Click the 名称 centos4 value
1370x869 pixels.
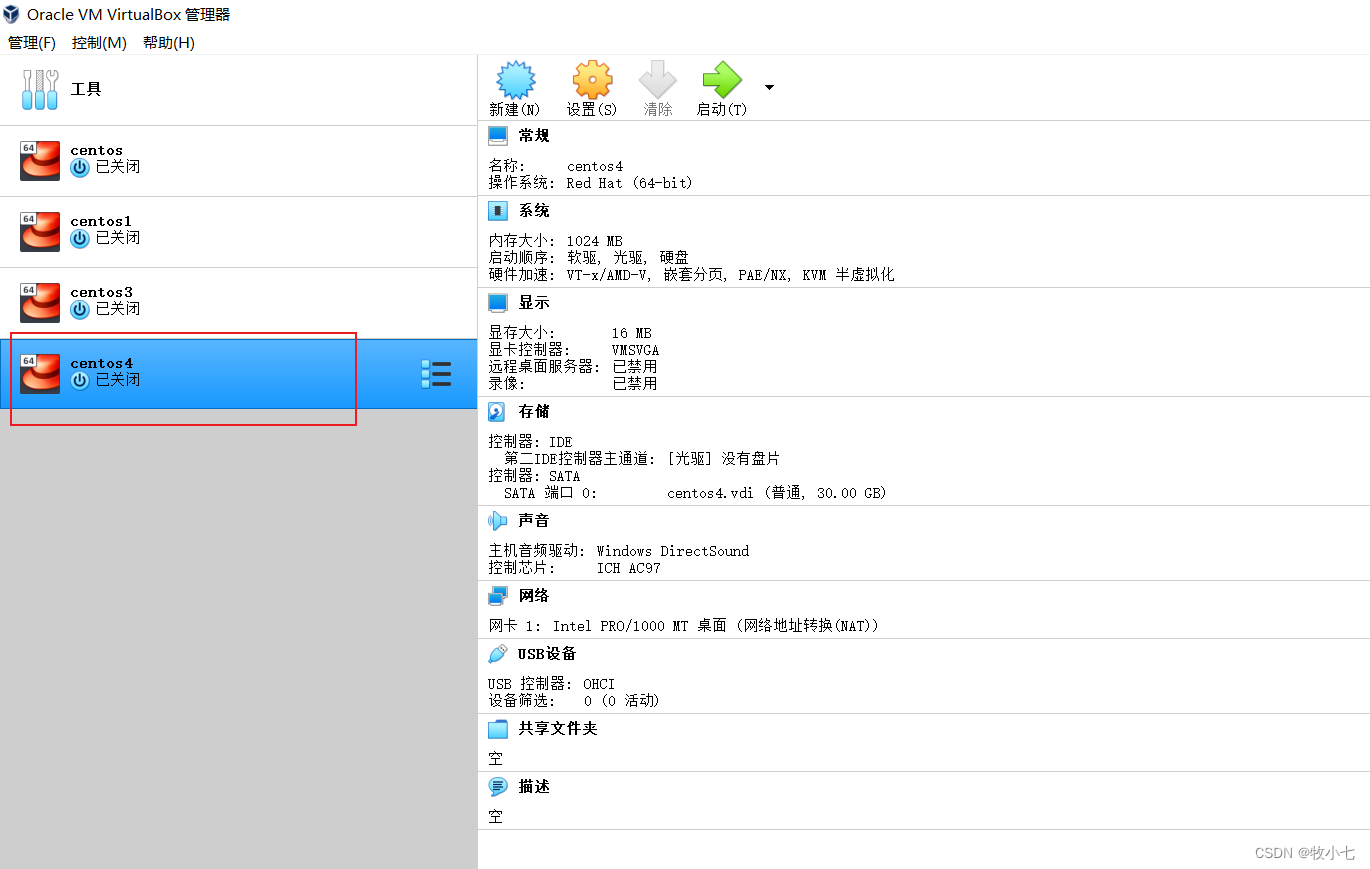(x=595, y=166)
